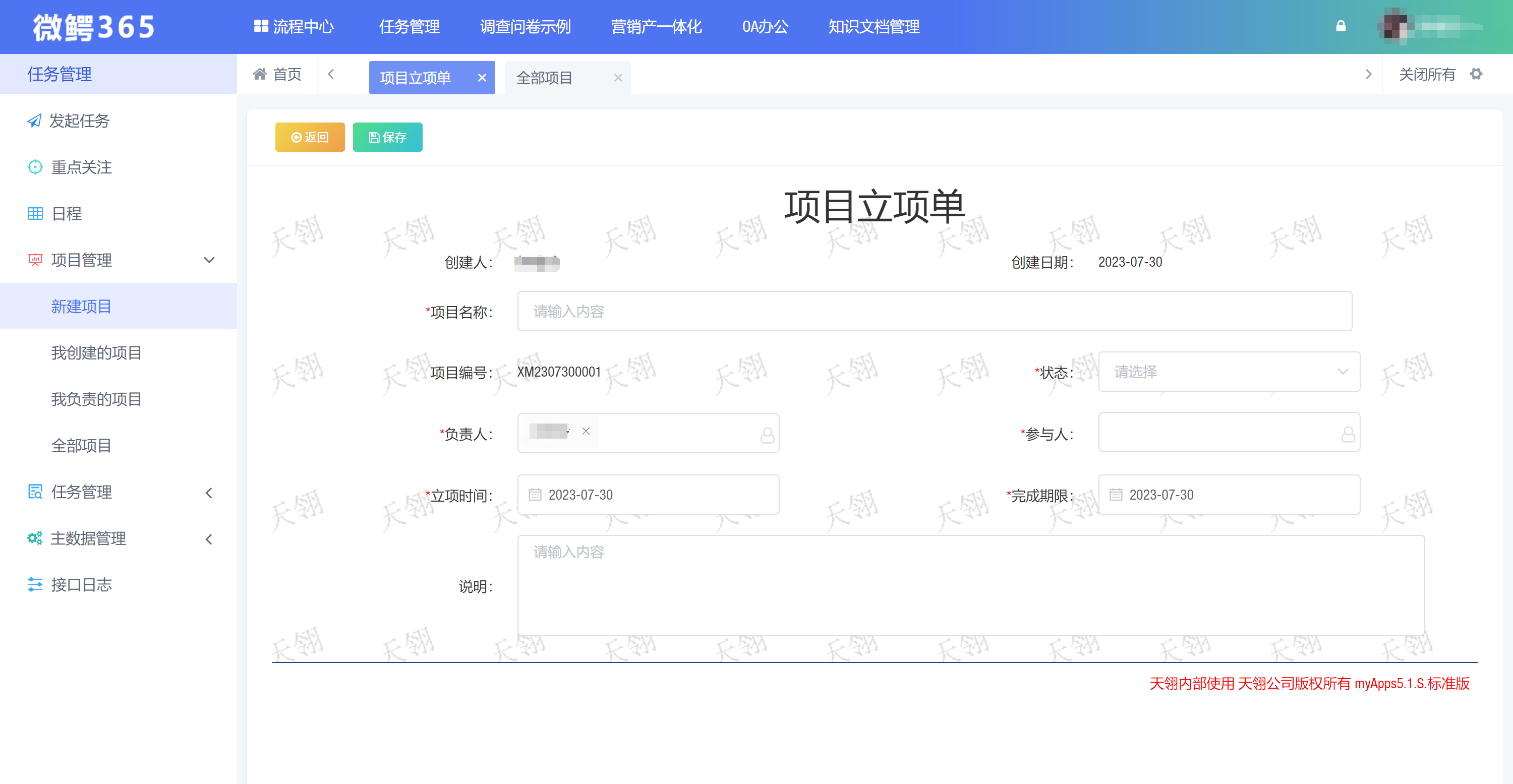Image resolution: width=1513 pixels, height=784 pixels.
Task: Click the 项目名称 input field
Action: [x=934, y=312]
